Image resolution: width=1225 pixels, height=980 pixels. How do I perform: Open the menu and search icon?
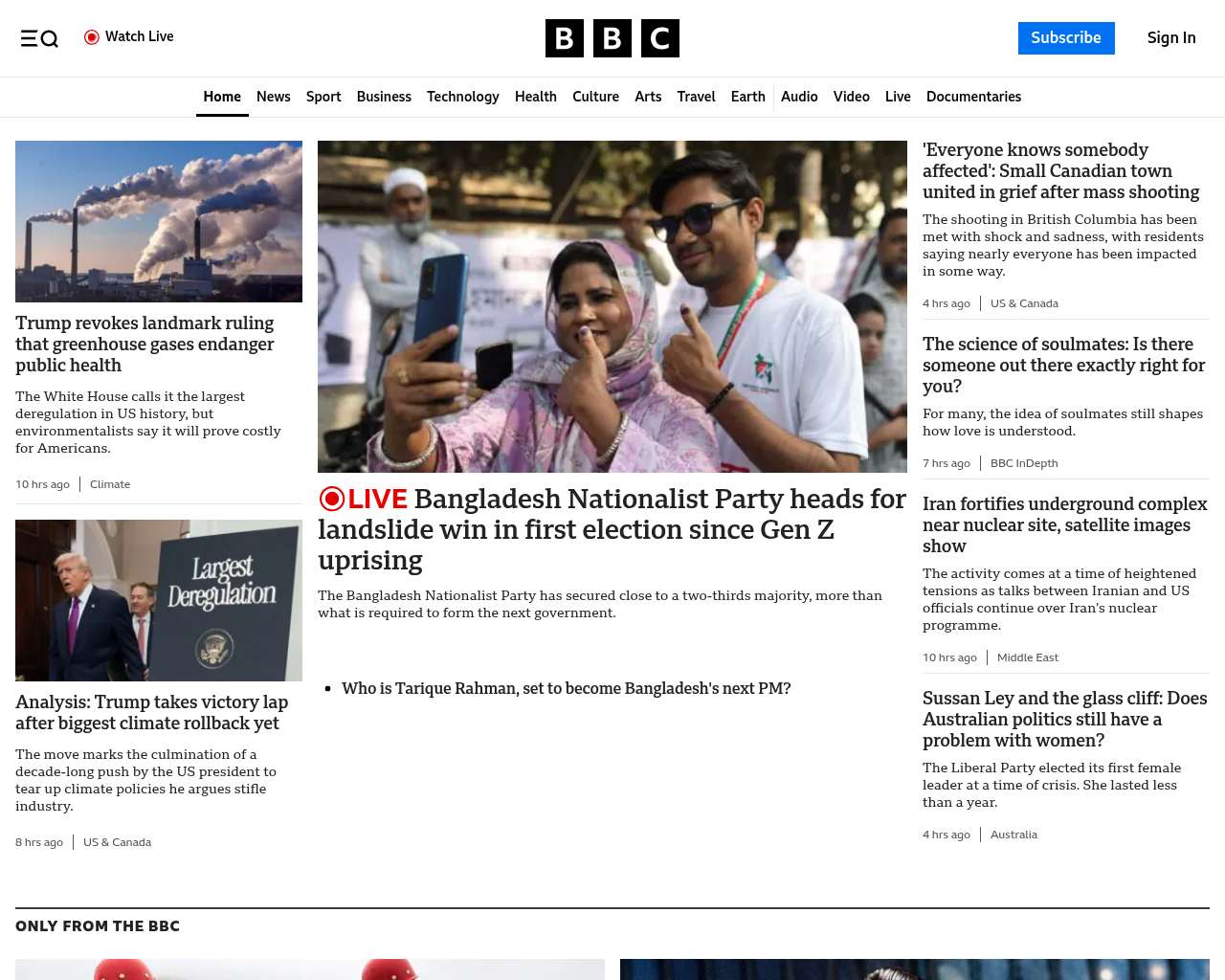tap(39, 38)
